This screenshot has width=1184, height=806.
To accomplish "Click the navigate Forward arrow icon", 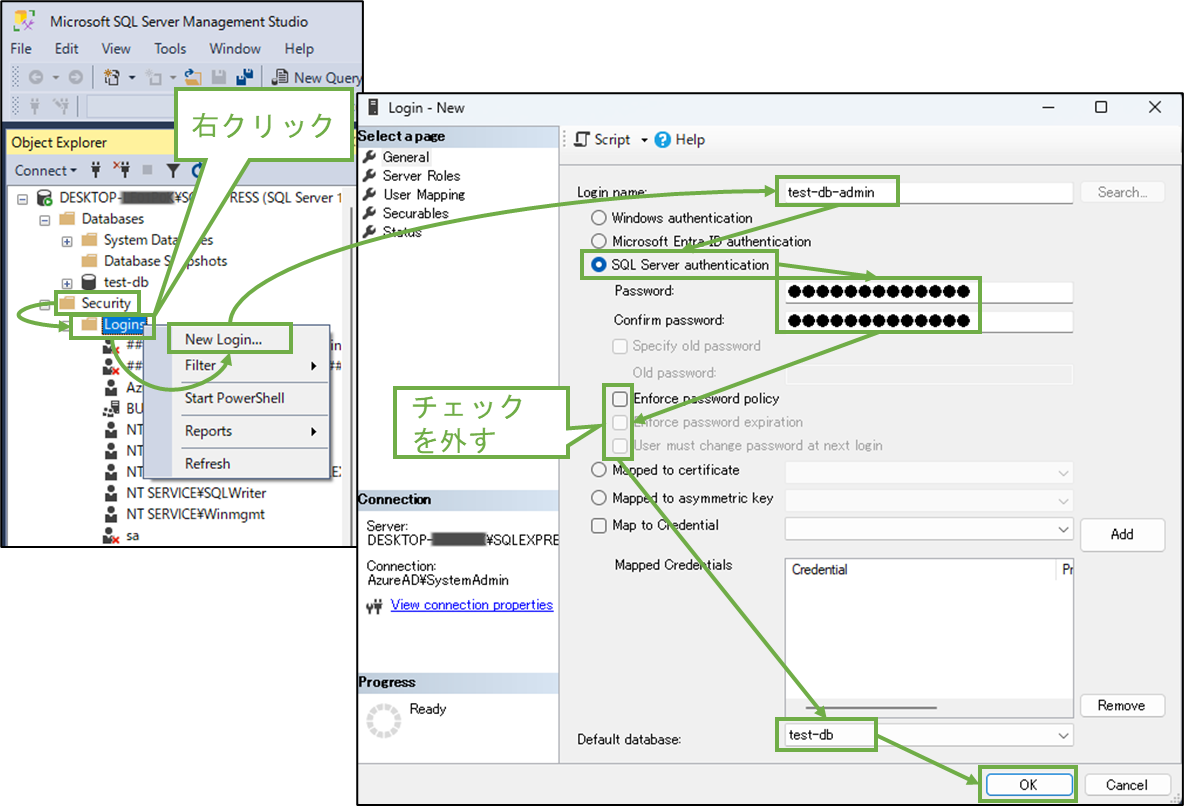I will [76, 77].
